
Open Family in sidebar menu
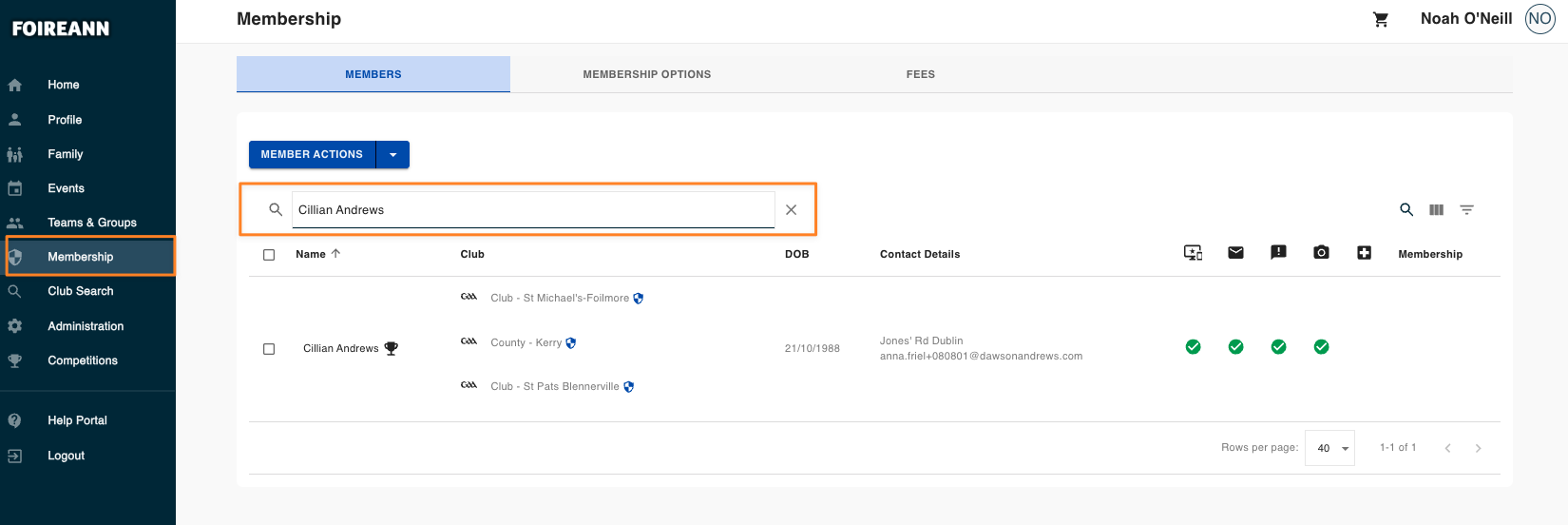tap(66, 154)
